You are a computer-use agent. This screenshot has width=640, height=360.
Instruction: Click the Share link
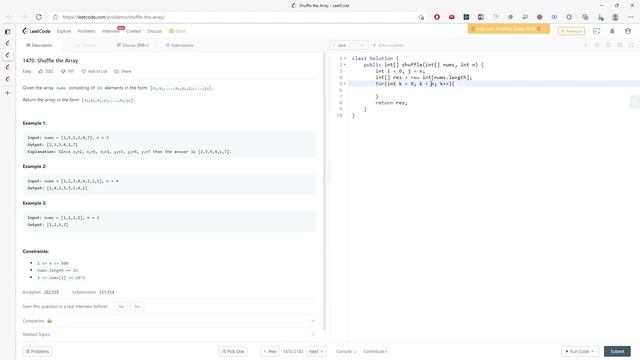123,71
